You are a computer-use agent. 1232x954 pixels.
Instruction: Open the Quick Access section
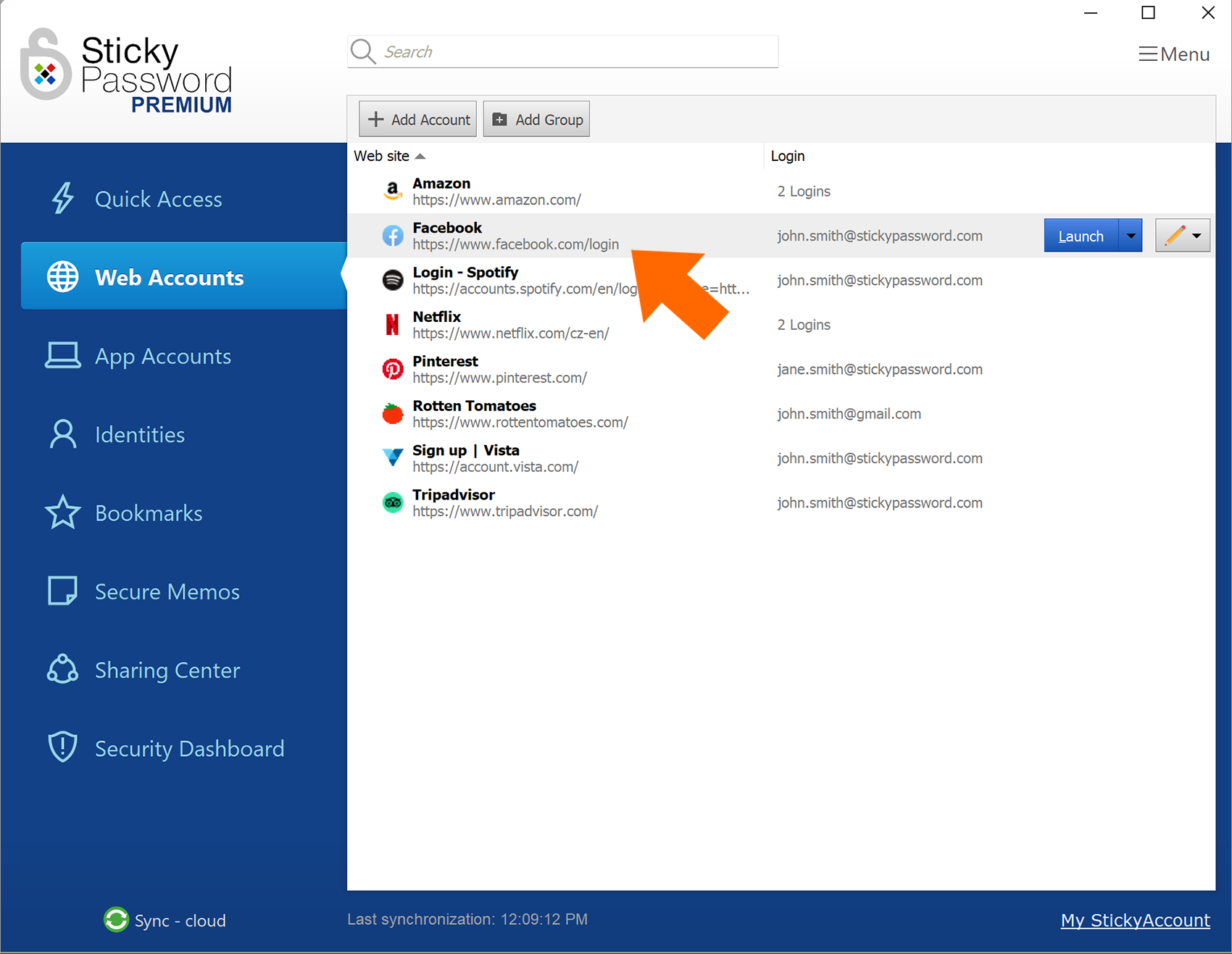[158, 199]
